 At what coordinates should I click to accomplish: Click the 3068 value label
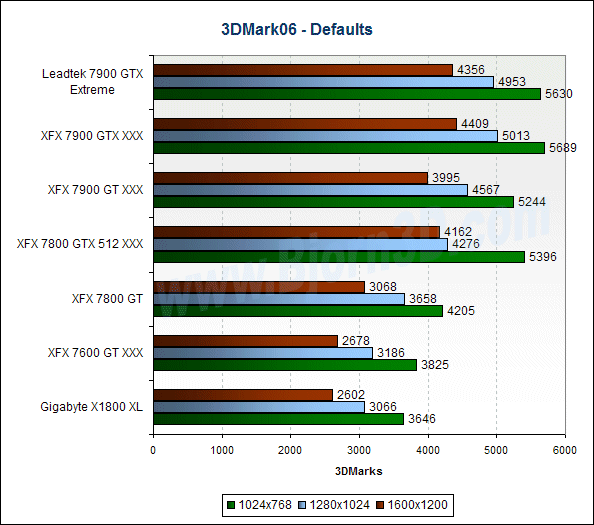(383, 287)
